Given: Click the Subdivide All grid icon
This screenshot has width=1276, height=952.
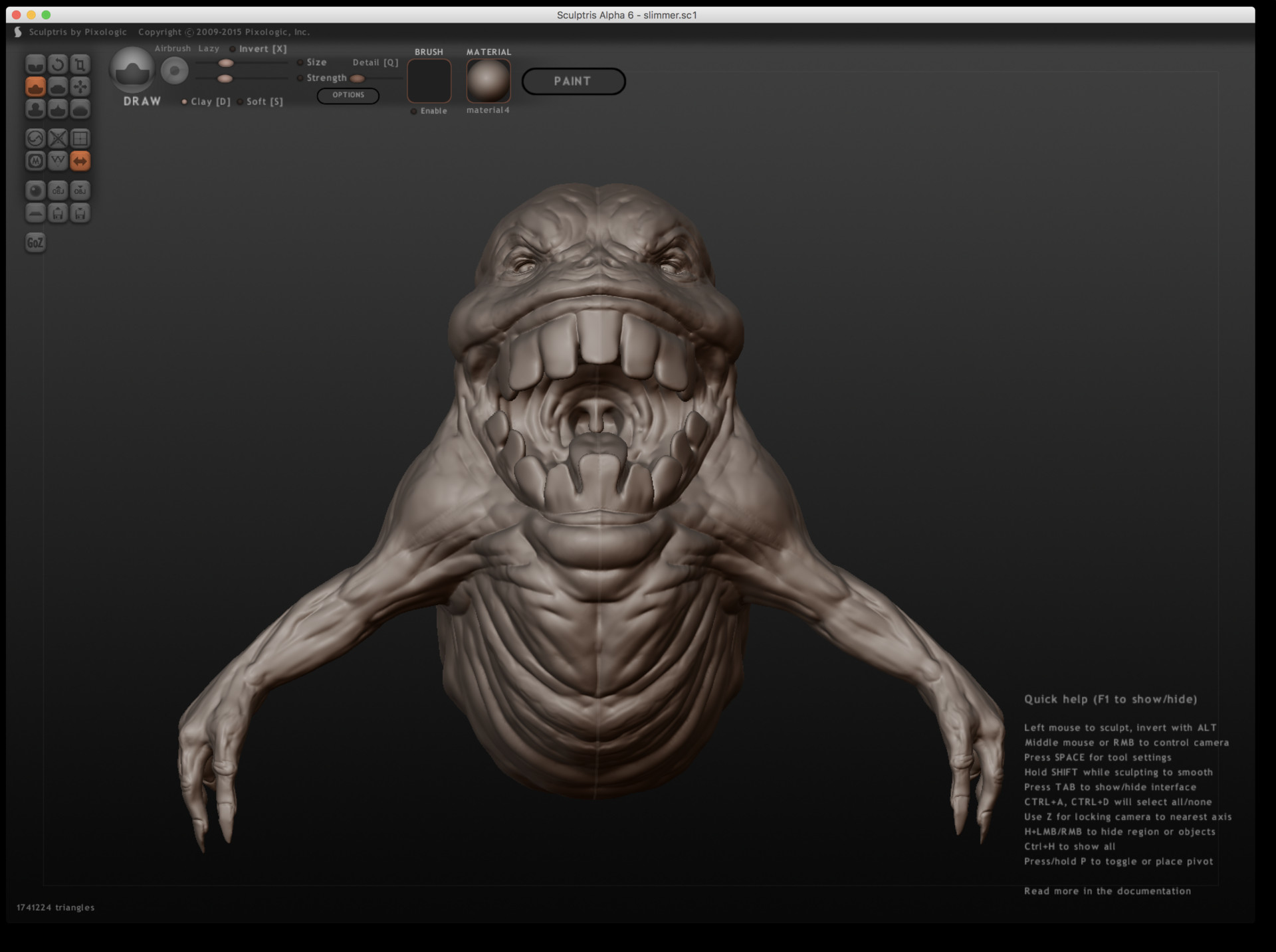Looking at the screenshot, I should [80, 138].
